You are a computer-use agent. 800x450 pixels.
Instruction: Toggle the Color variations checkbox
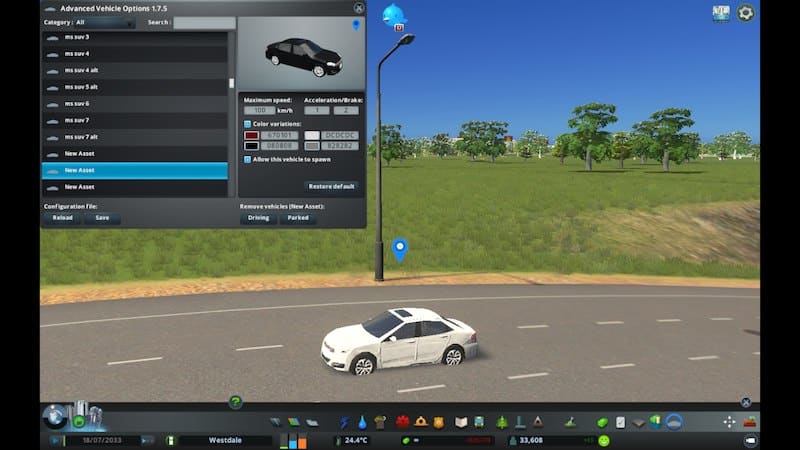point(248,124)
